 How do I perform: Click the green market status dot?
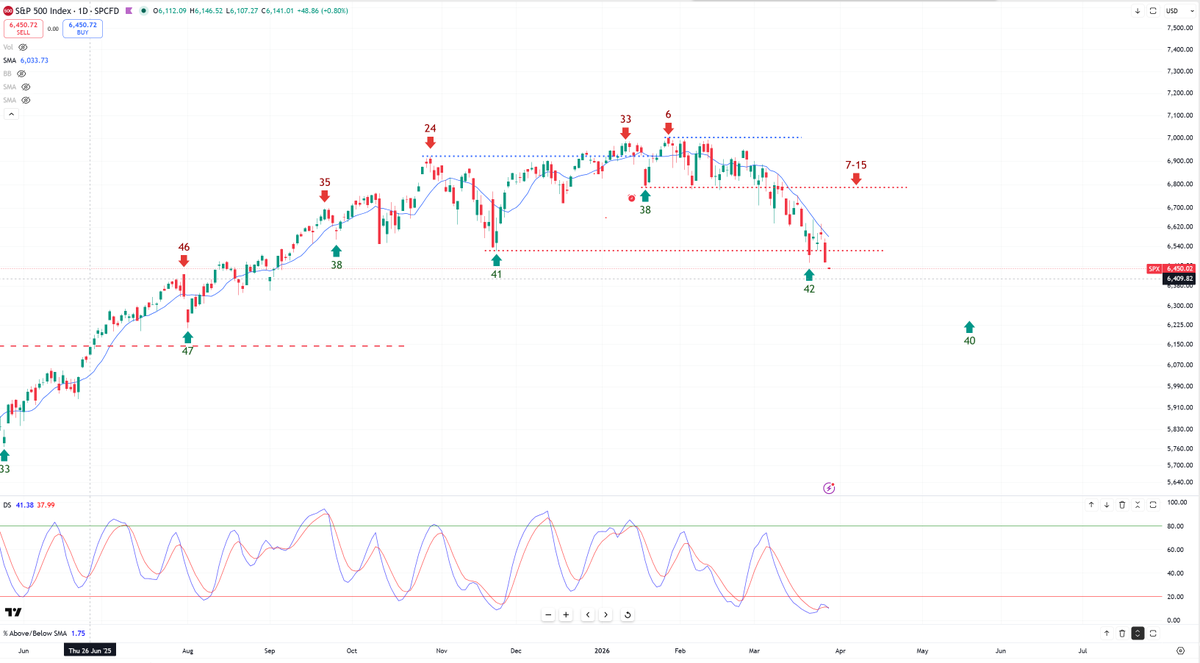click(143, 11)
